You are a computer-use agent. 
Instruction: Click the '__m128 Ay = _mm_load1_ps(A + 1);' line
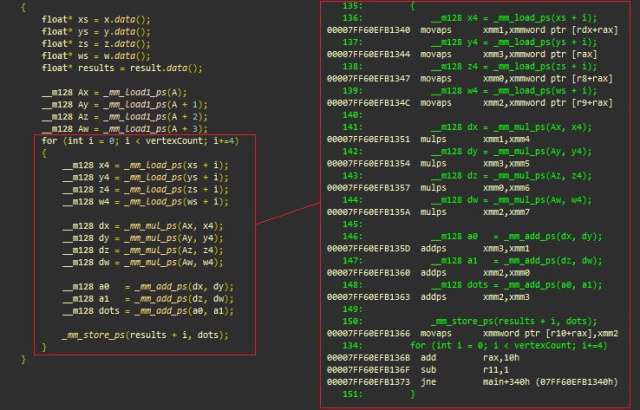pos(124,105)
